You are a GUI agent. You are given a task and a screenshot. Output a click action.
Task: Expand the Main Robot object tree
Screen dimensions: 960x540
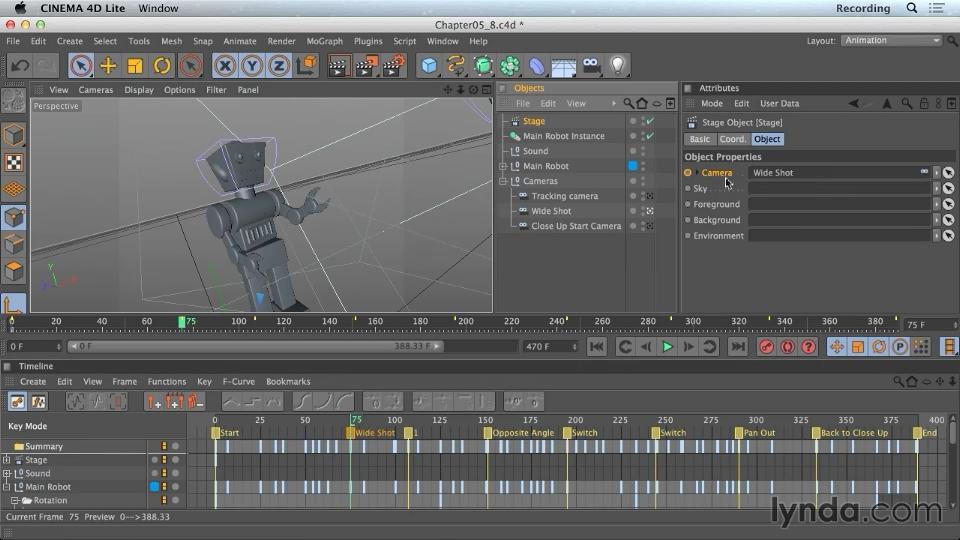tap(504, 166)
